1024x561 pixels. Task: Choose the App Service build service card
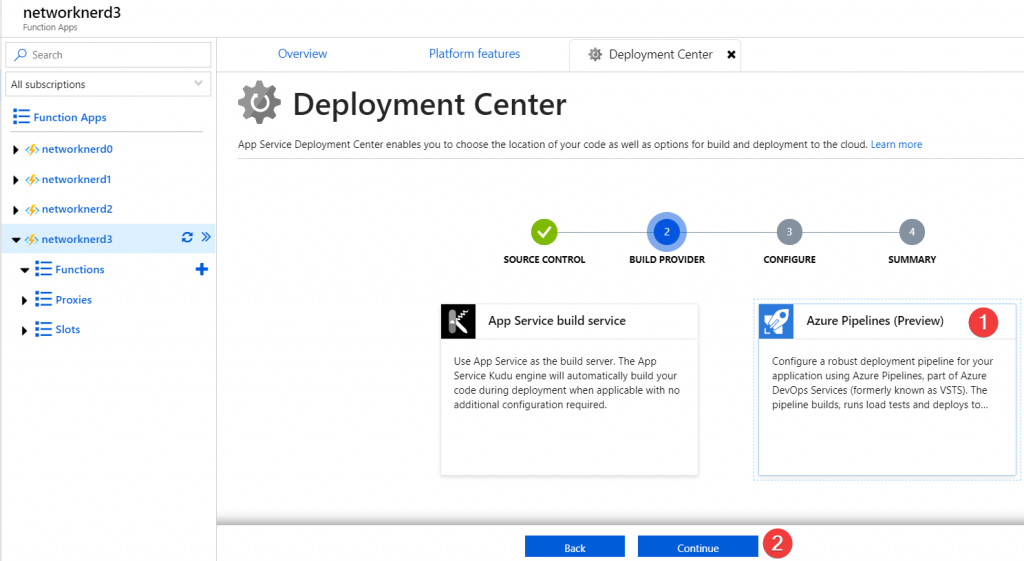click(x=569, y=389)
